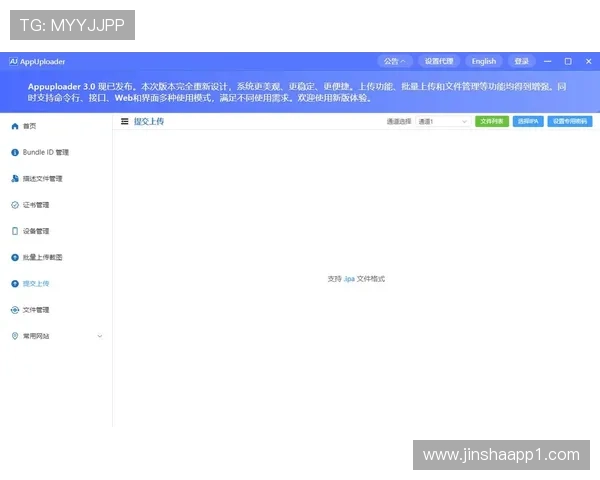
Task: Open Bundle ID 管理 info icon
Action: [x=15, y=152]
